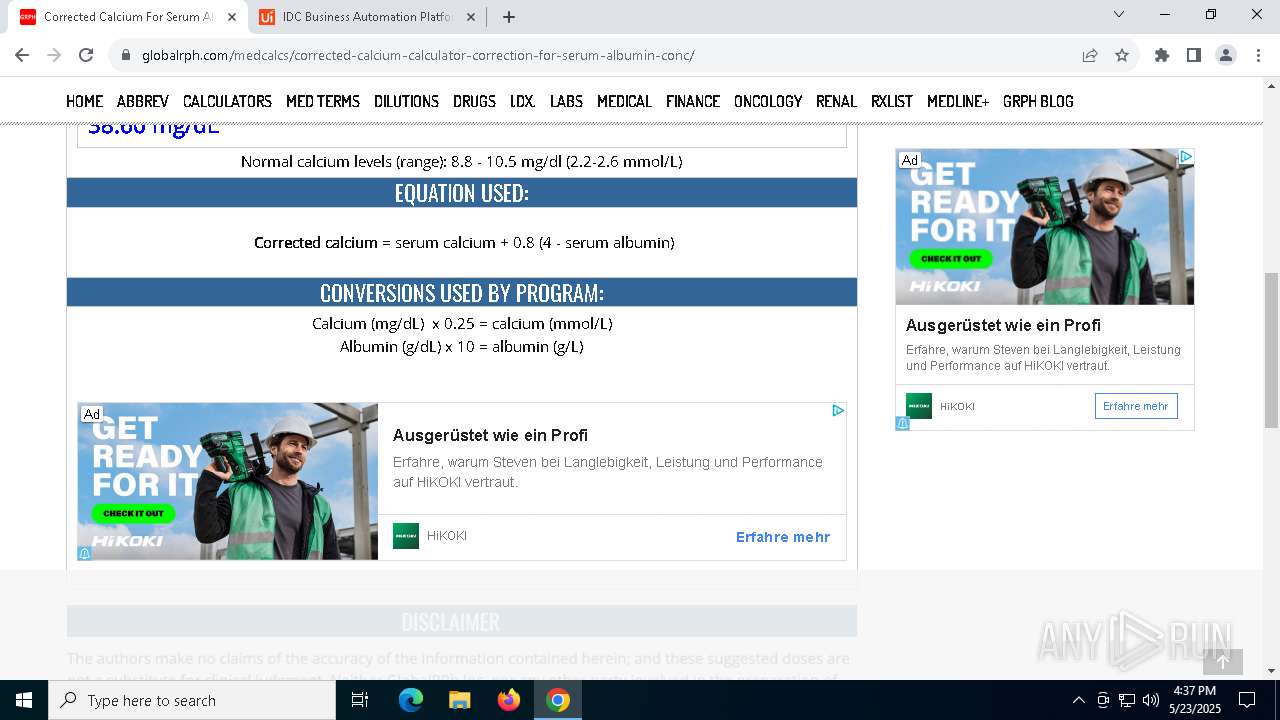This screenshot has width=1280, height=720.
Task: Click the HiKOKI logo in banner ad
Action: [x=406, y=536]
